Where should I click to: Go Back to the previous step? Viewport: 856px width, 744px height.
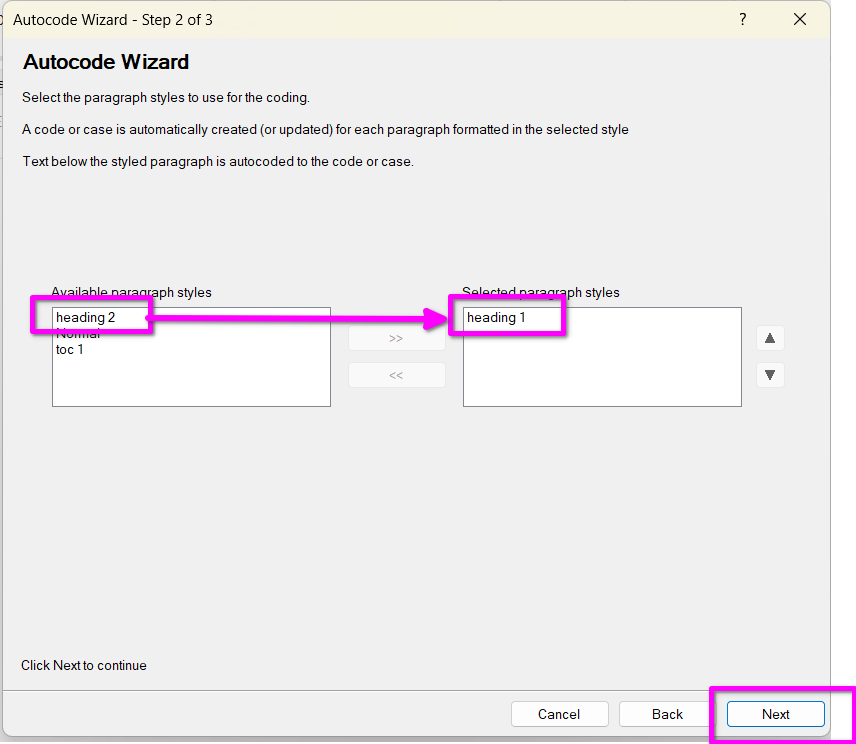tap(667, 714)
